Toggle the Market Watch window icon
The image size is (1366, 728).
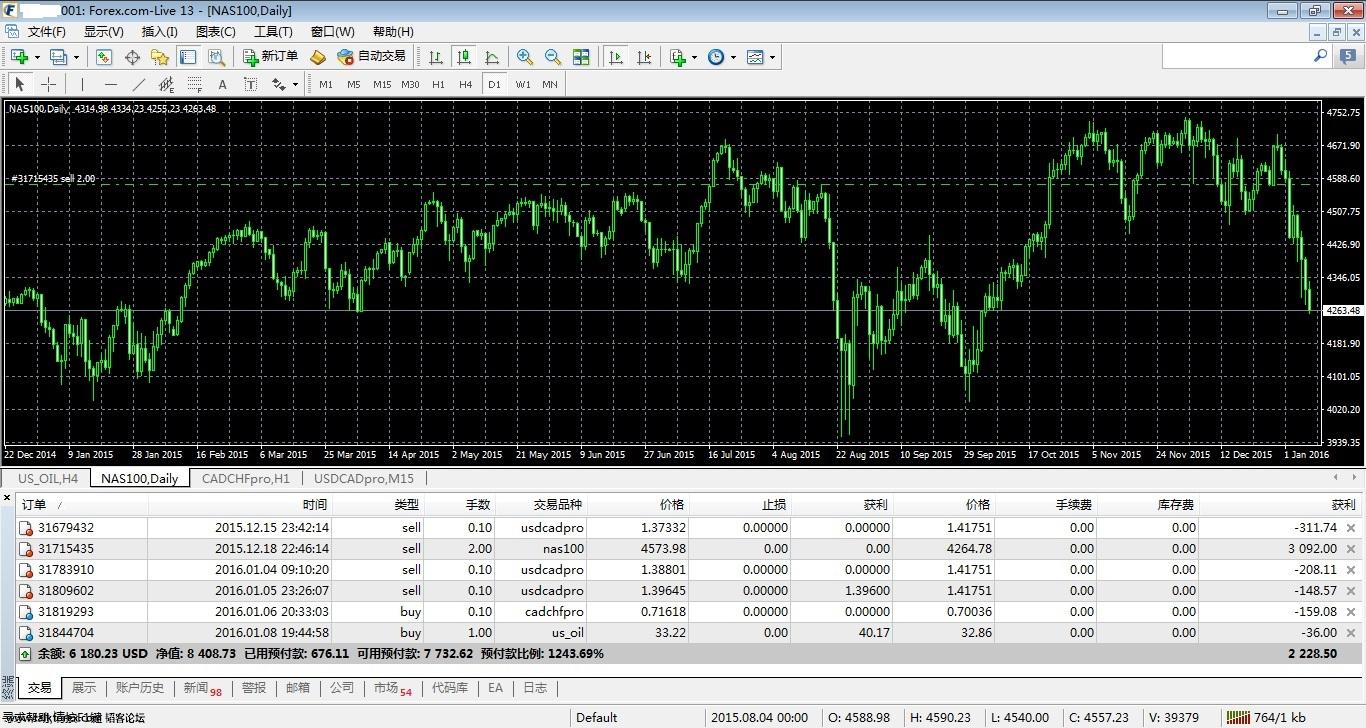tap(104, 57)
